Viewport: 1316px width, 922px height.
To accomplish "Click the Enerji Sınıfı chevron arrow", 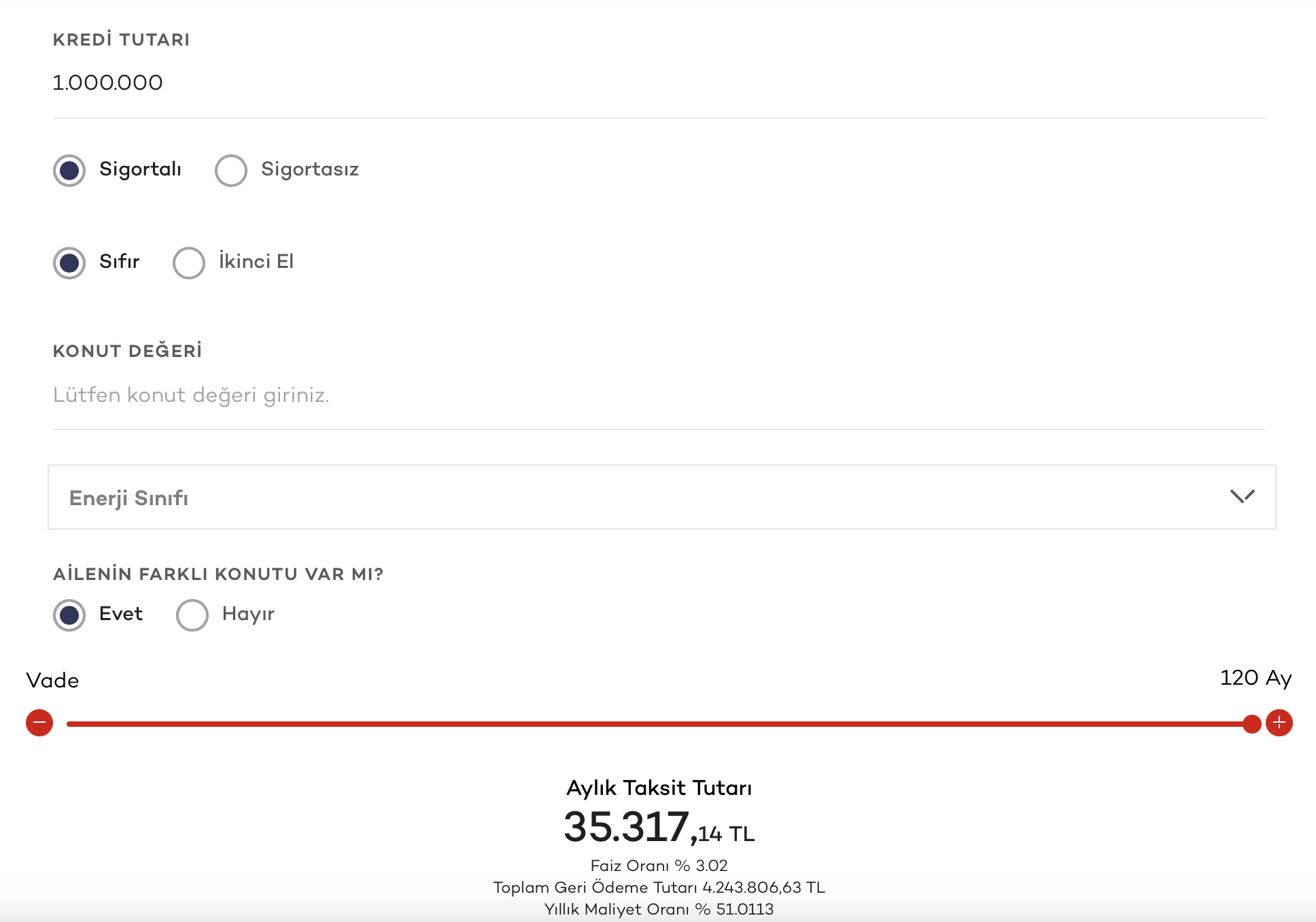I will click(x=1242, y=496).
